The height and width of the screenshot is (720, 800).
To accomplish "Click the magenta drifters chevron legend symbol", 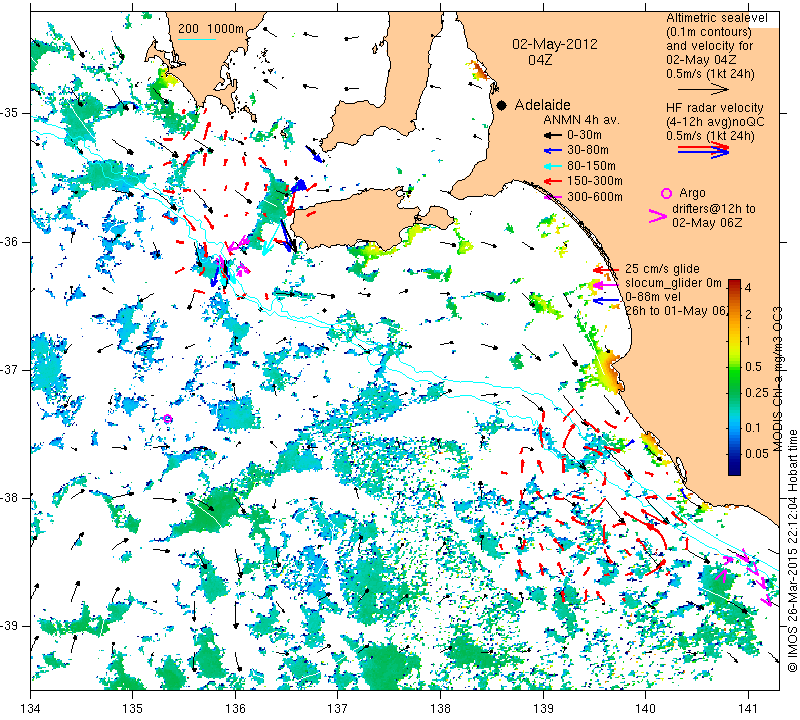I will pyautogui.click(x=658, y=216).
